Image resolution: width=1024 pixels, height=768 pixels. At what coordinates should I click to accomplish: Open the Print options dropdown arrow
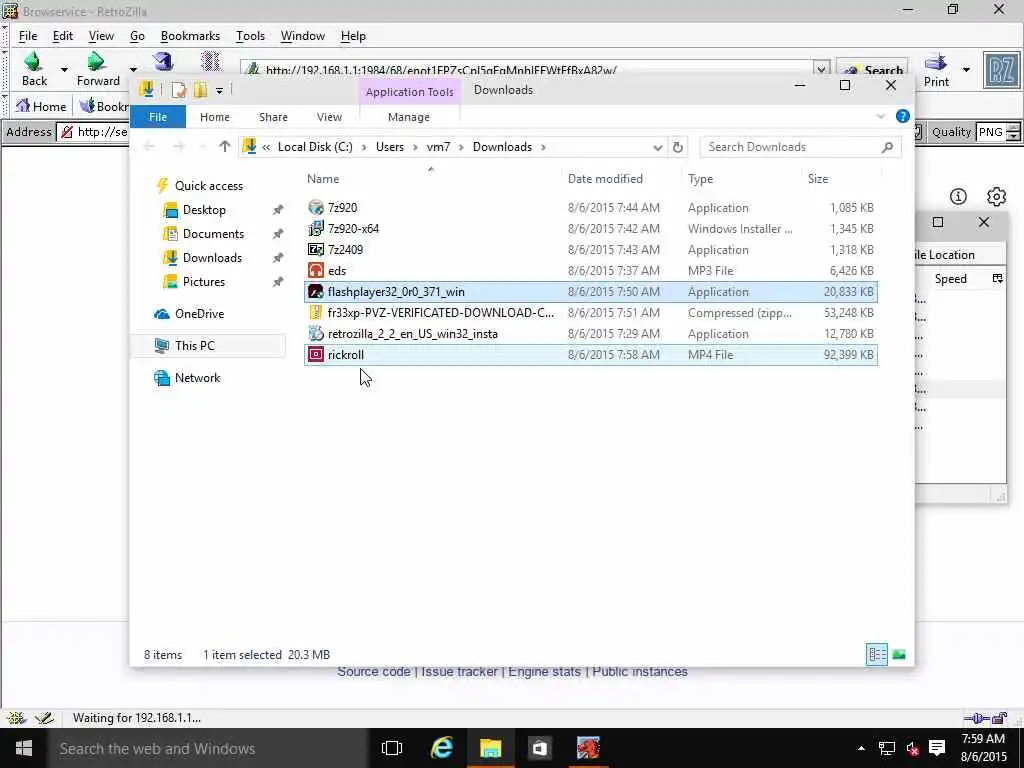[966, 69]
